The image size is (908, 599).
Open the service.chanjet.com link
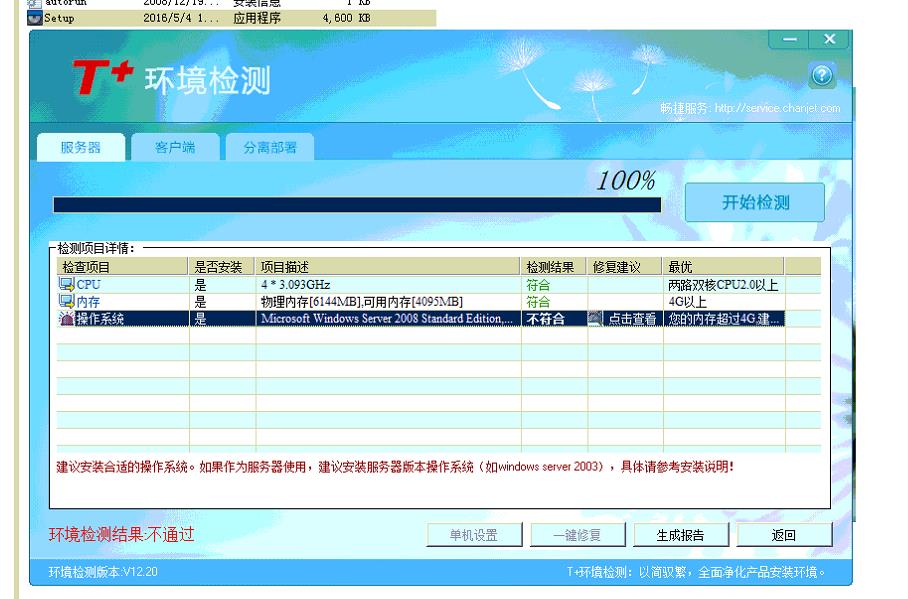click(x=777, y=108)
